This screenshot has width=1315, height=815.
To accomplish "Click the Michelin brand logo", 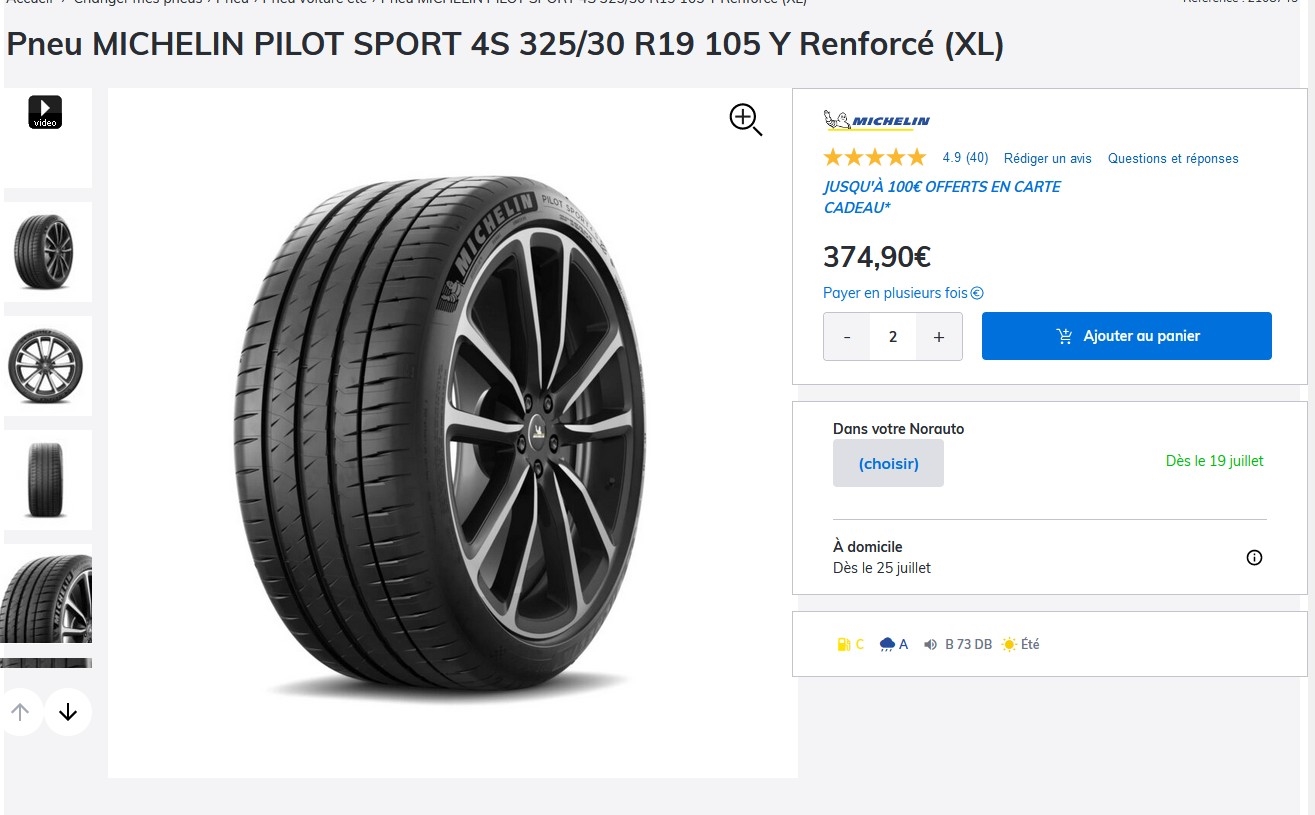I will [x=877, y=121].
